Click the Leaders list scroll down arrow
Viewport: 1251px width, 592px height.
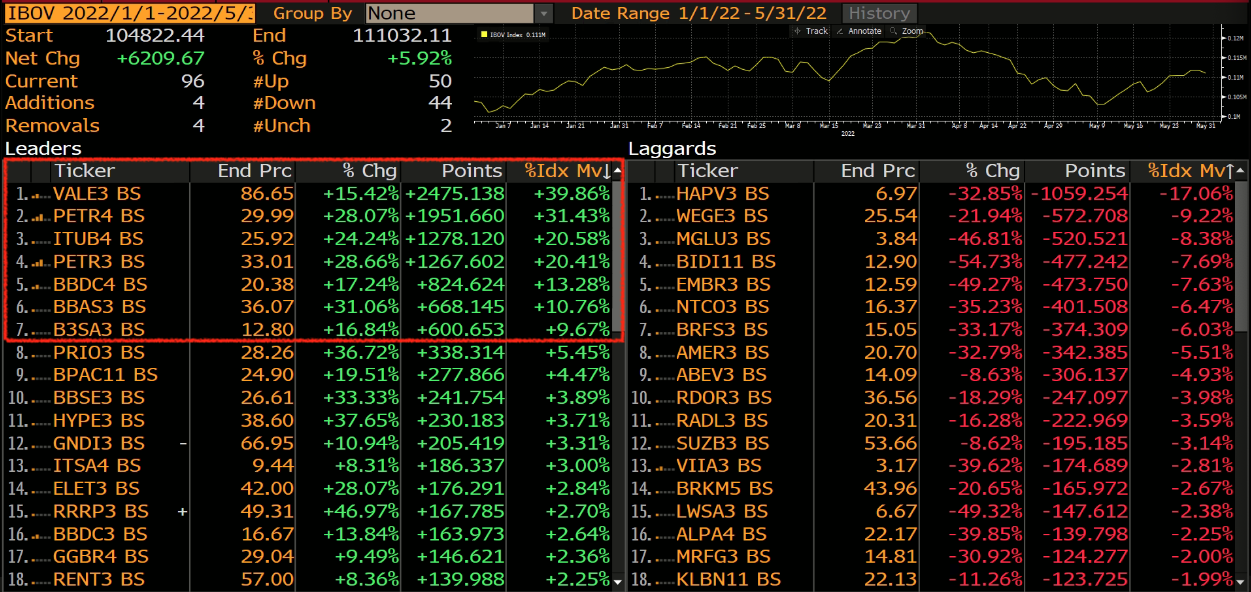tap(618, 581)
